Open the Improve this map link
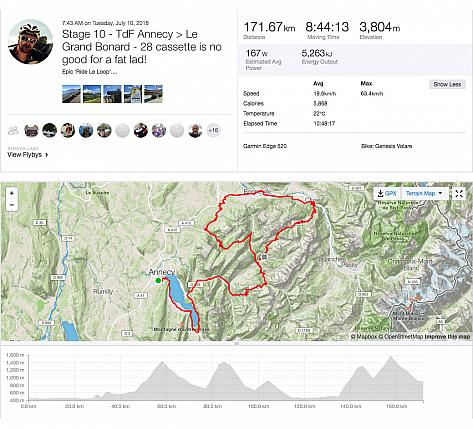The width and height of the screenshot is (473, 429). (x=447, y=337)
